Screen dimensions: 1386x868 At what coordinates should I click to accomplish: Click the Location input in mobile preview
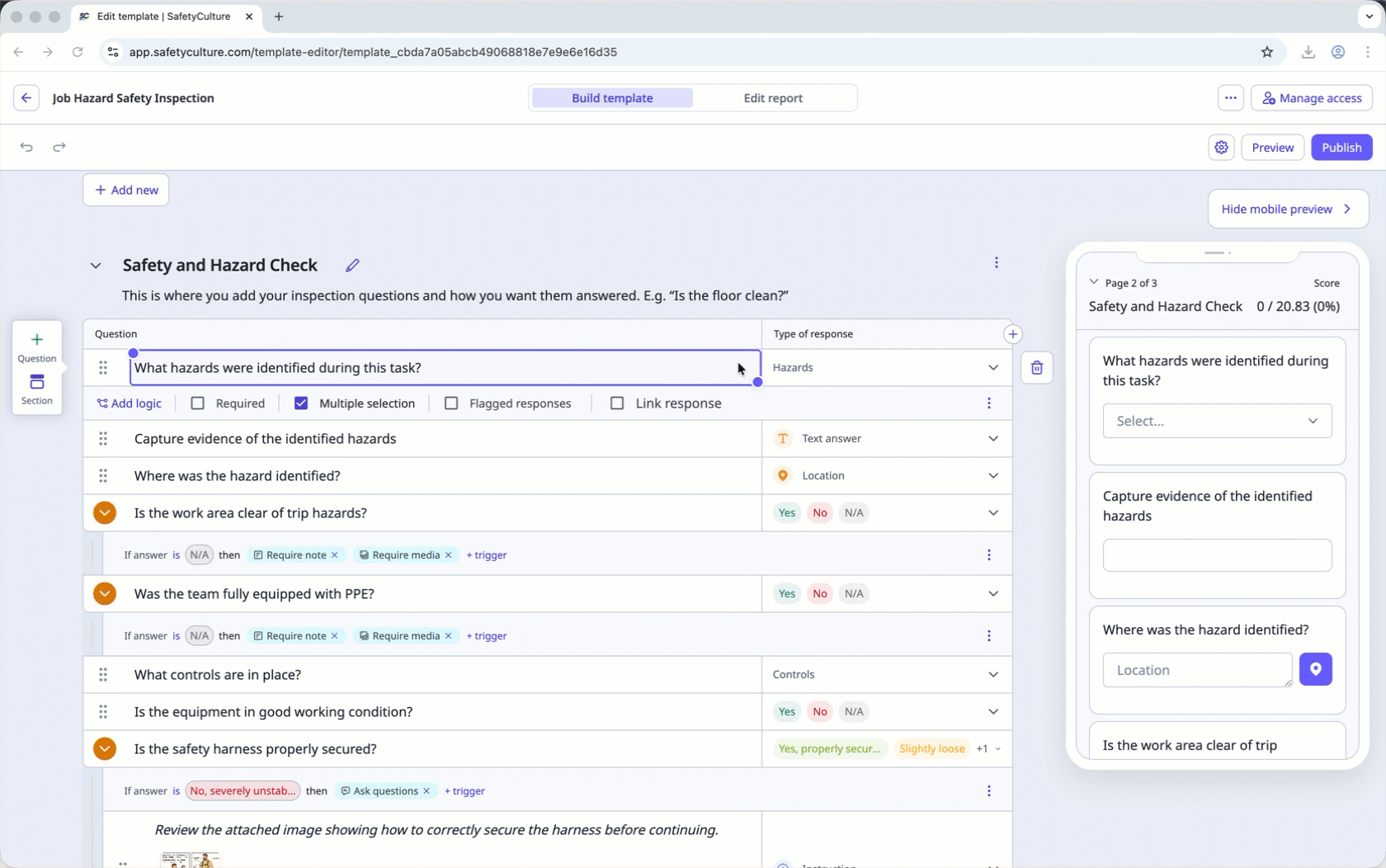1197,670
